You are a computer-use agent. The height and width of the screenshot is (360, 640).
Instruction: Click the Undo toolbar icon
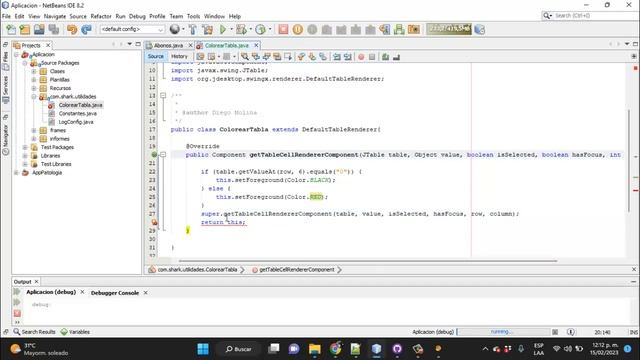[x=72, y=29]
